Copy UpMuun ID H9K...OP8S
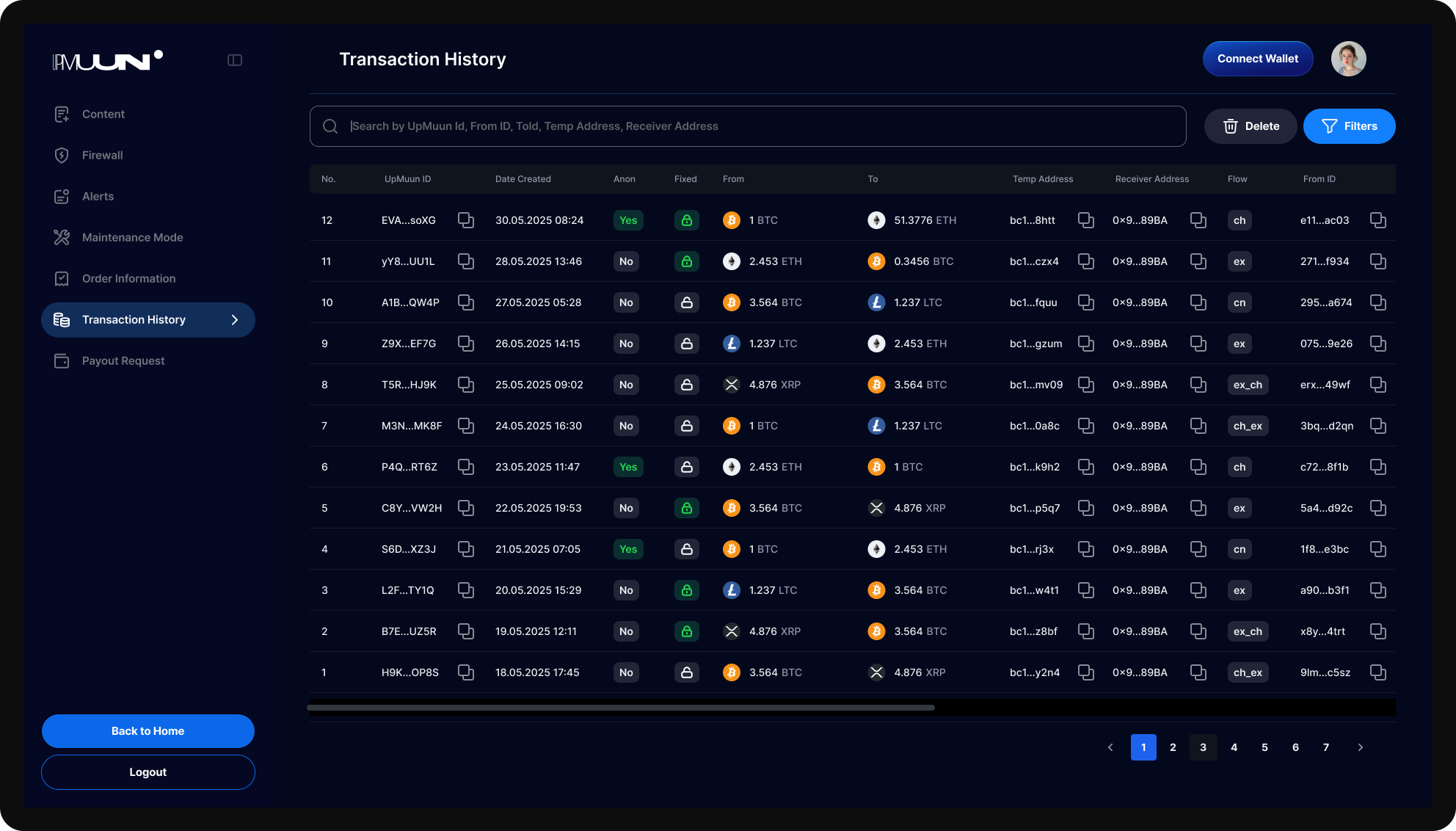 coord(465,672)
